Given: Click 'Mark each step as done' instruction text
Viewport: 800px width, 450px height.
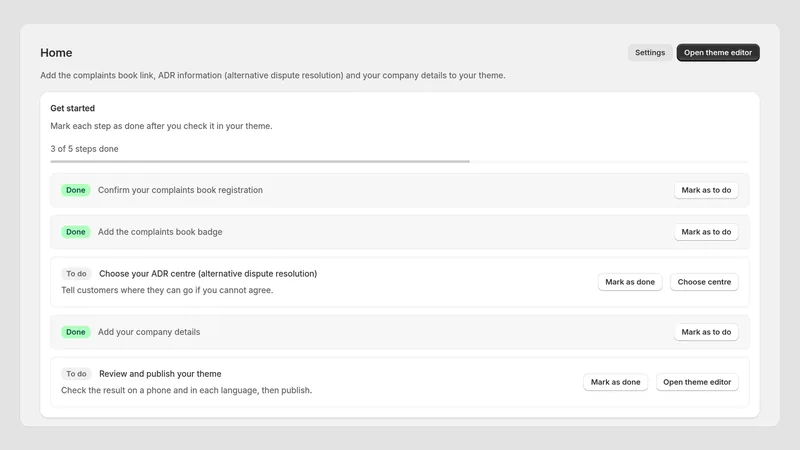Looking at the screenshot, I should pyautogui.click(x=161, y=126).
